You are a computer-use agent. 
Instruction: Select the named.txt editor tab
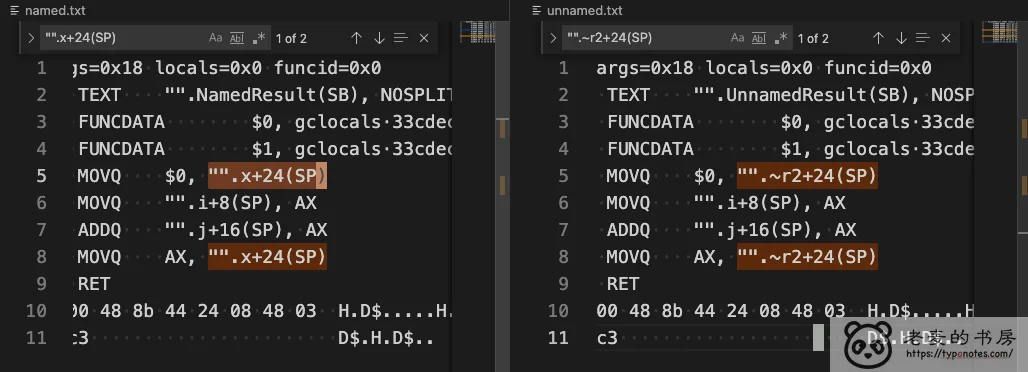(48, 10)
